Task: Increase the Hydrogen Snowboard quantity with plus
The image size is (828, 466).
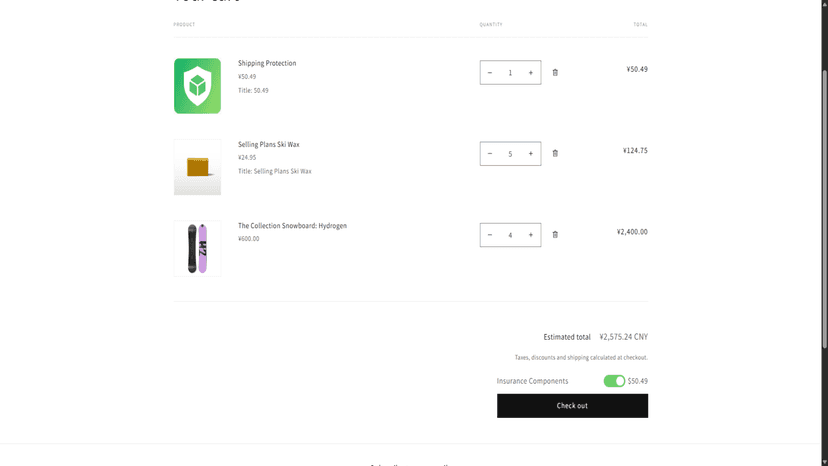Action: (531, 235)
